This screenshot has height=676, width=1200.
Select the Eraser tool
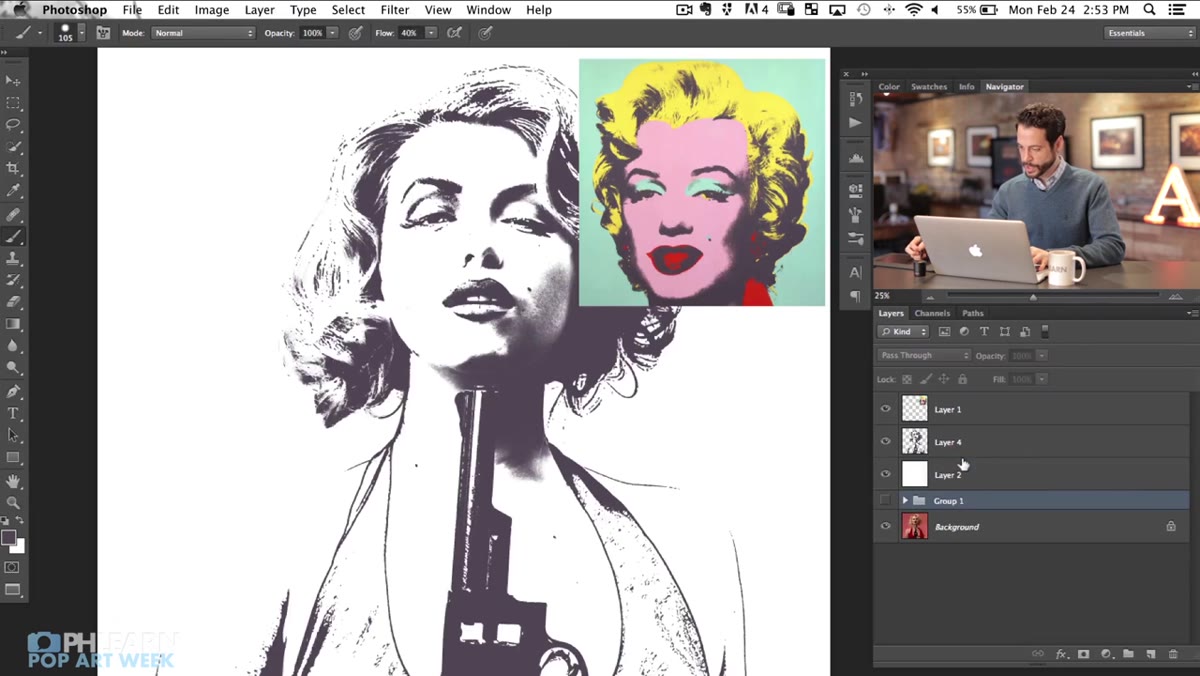click(x=13, y=303)
